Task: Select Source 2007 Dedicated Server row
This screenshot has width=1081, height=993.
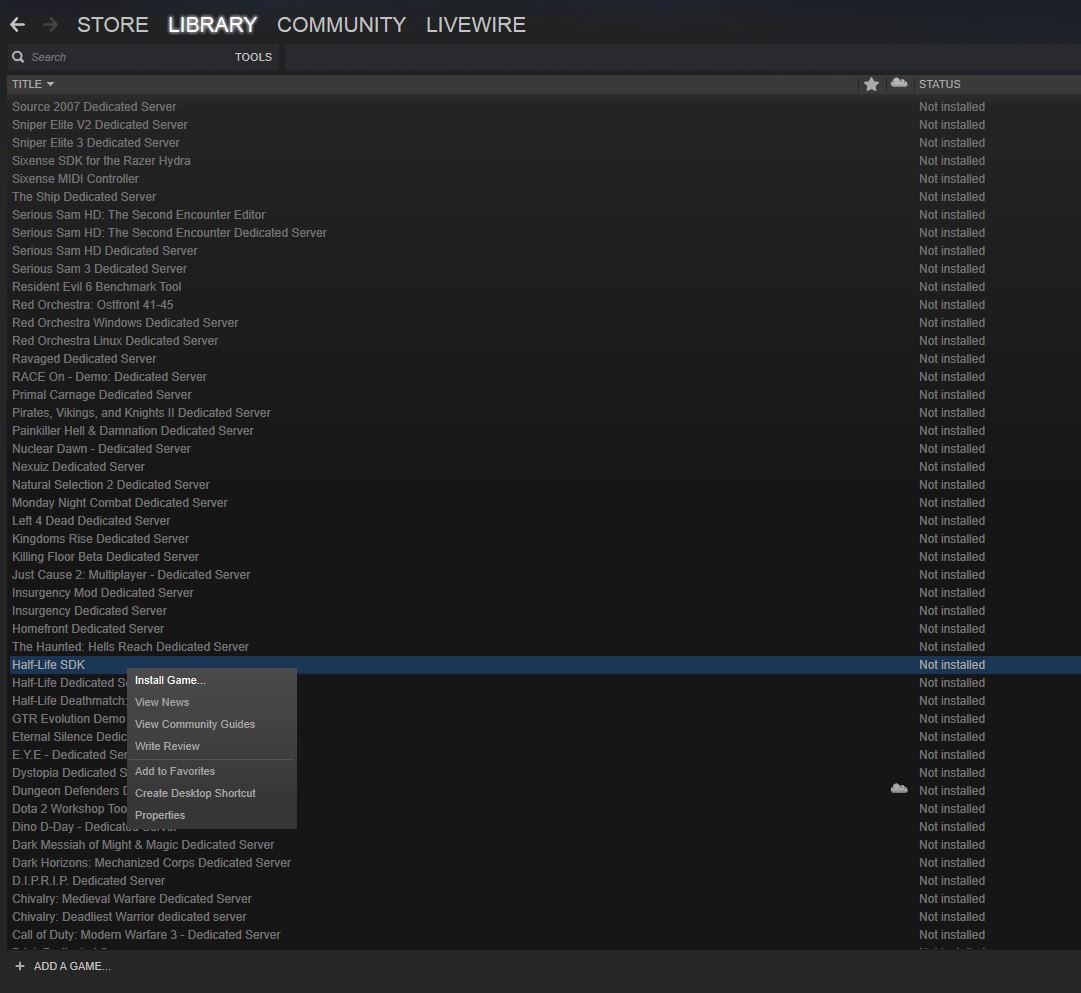Action: 544,107
